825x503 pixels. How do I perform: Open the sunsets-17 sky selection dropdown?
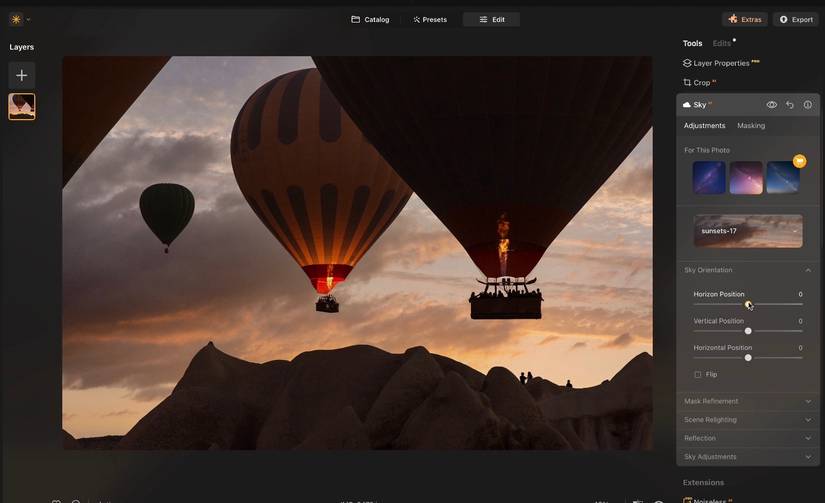pos(748,231)
